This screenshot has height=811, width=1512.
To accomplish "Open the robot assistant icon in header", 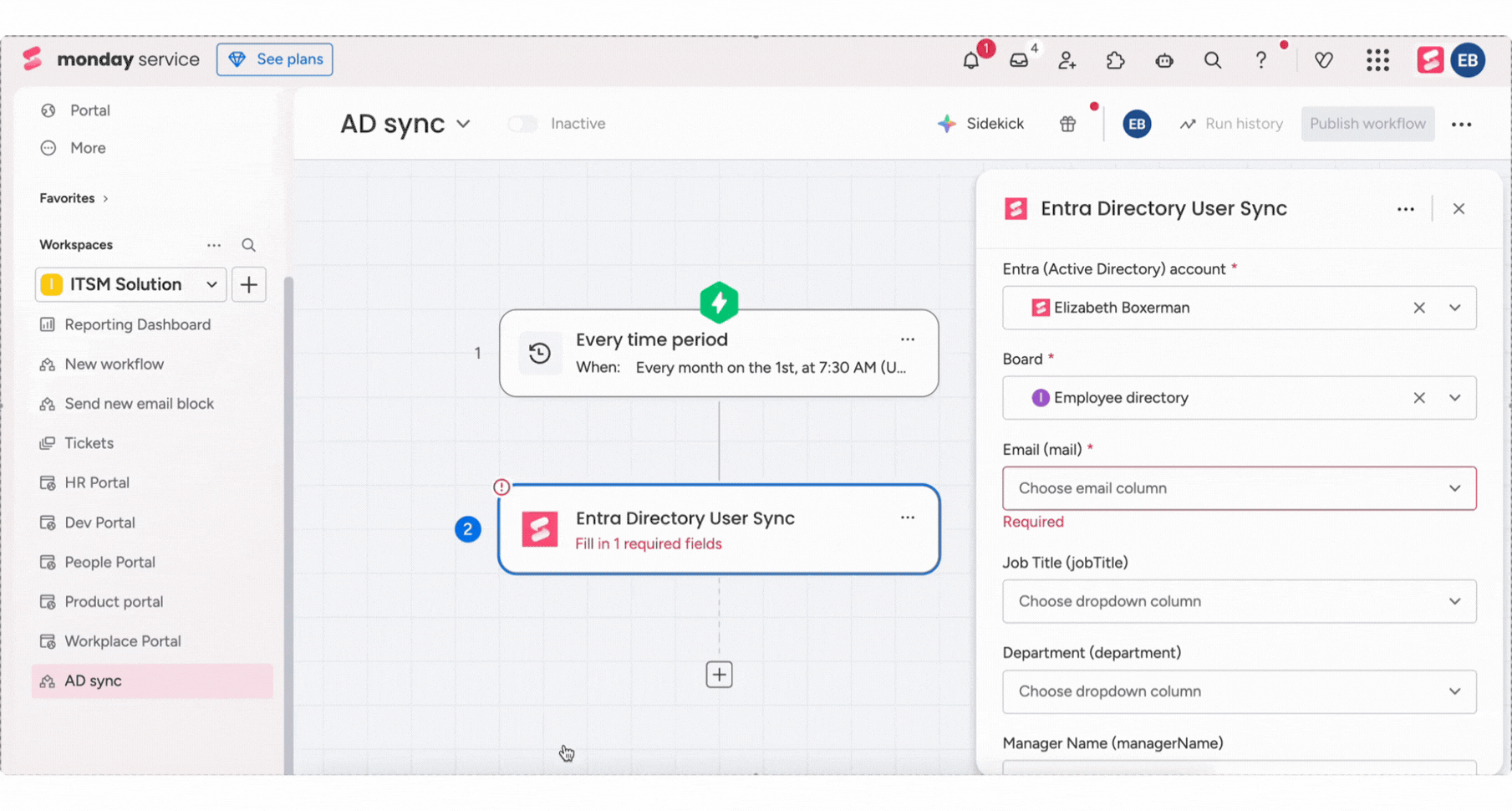I will click(x=1163, y=60).
